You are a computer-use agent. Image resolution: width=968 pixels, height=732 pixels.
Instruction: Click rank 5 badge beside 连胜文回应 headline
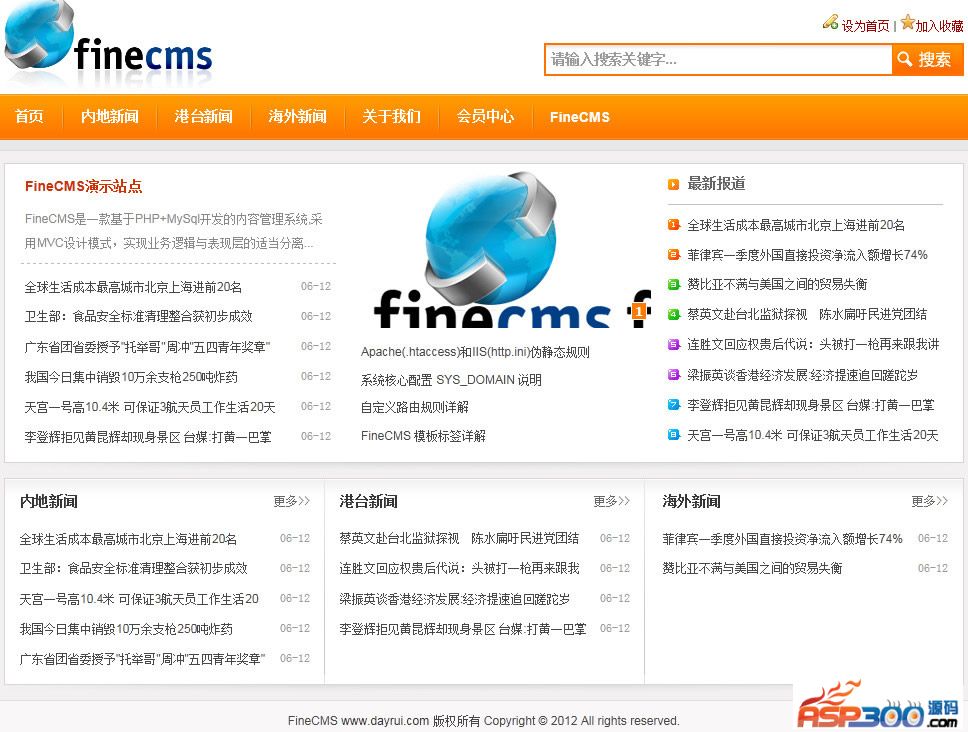[x=674, y=344]
